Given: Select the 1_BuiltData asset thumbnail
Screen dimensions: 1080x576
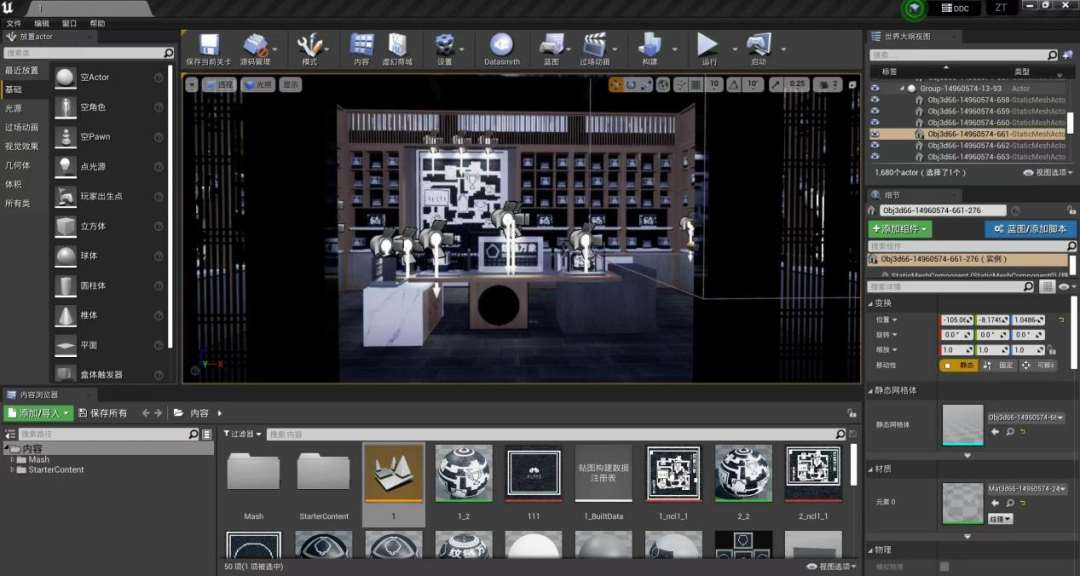Looking at the screenshot, I should (603, 474).
